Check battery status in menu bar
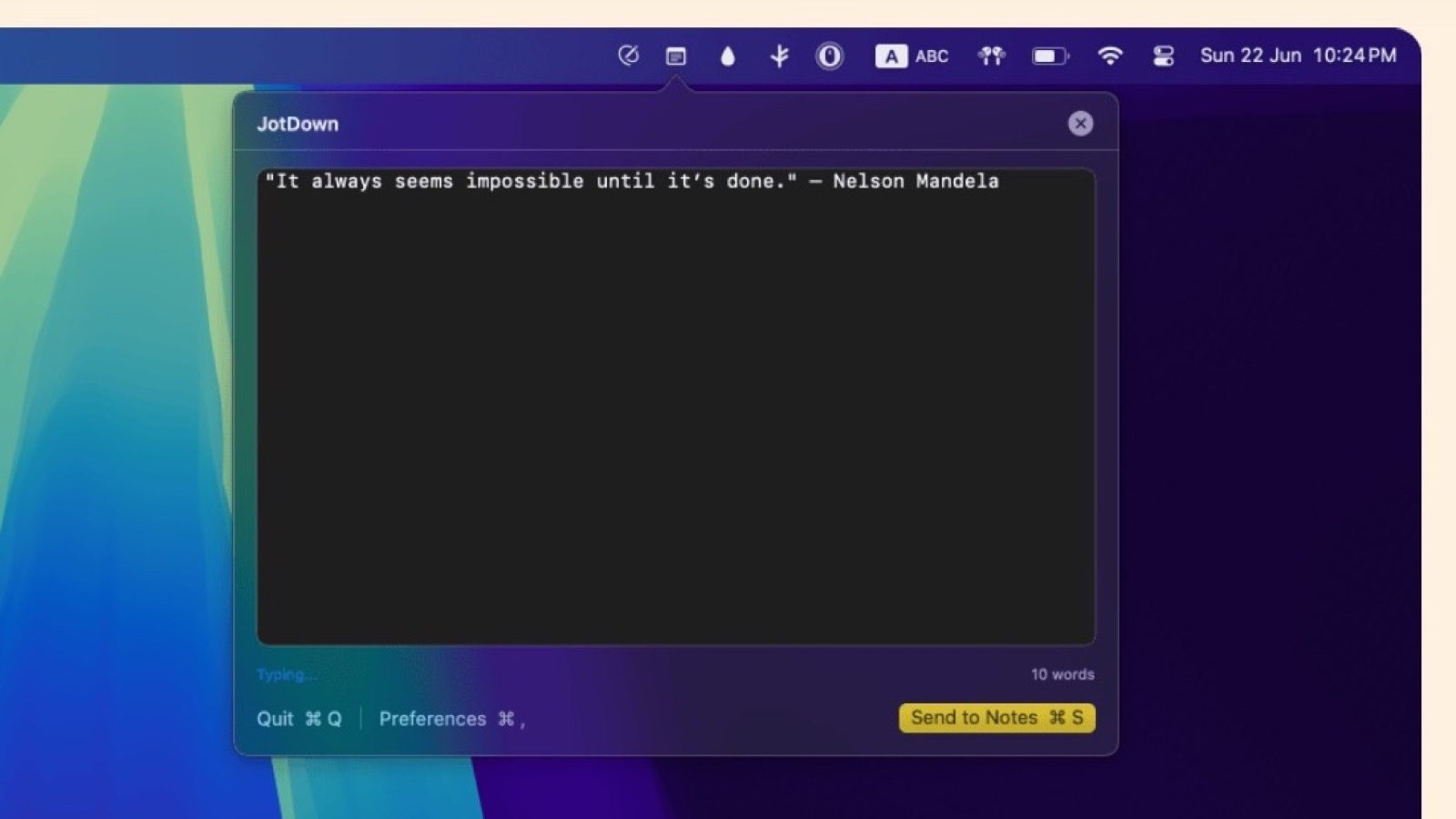The image size is (1456, 819). [x=1050, y=56]
